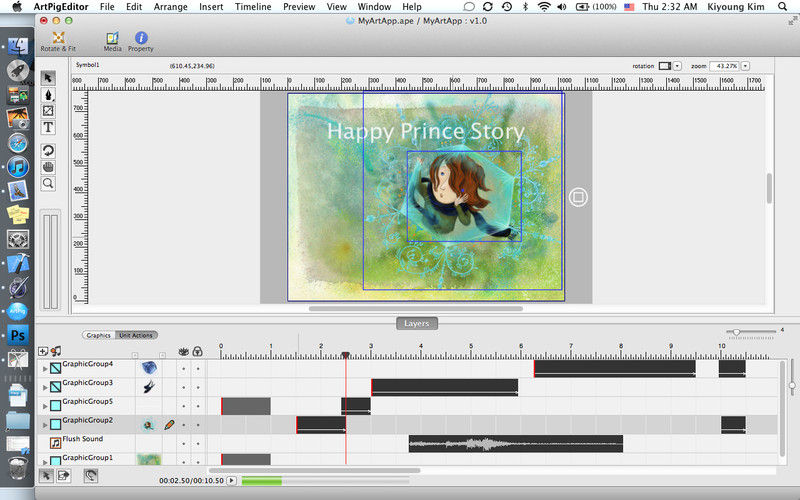This screenshot has width=800, height=500.
Task: Click the timeline zoom slider knob
Action: (736, 332)
